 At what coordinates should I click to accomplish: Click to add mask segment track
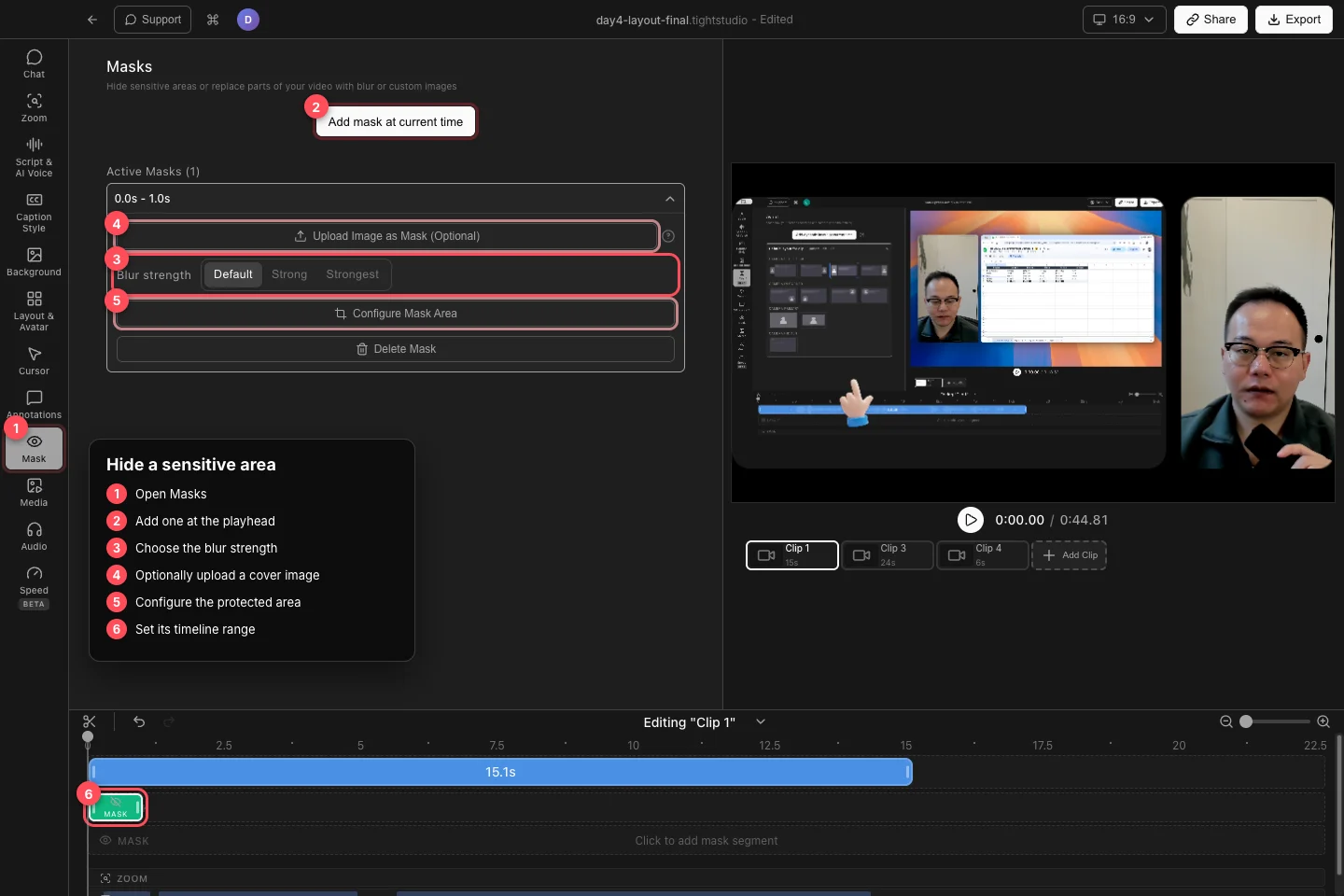pos(707,841)
